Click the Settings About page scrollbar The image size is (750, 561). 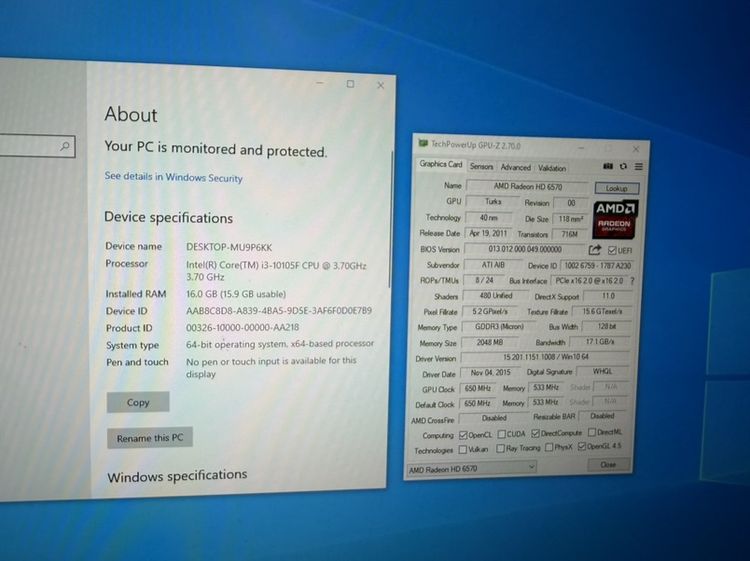tap(391, 220)
